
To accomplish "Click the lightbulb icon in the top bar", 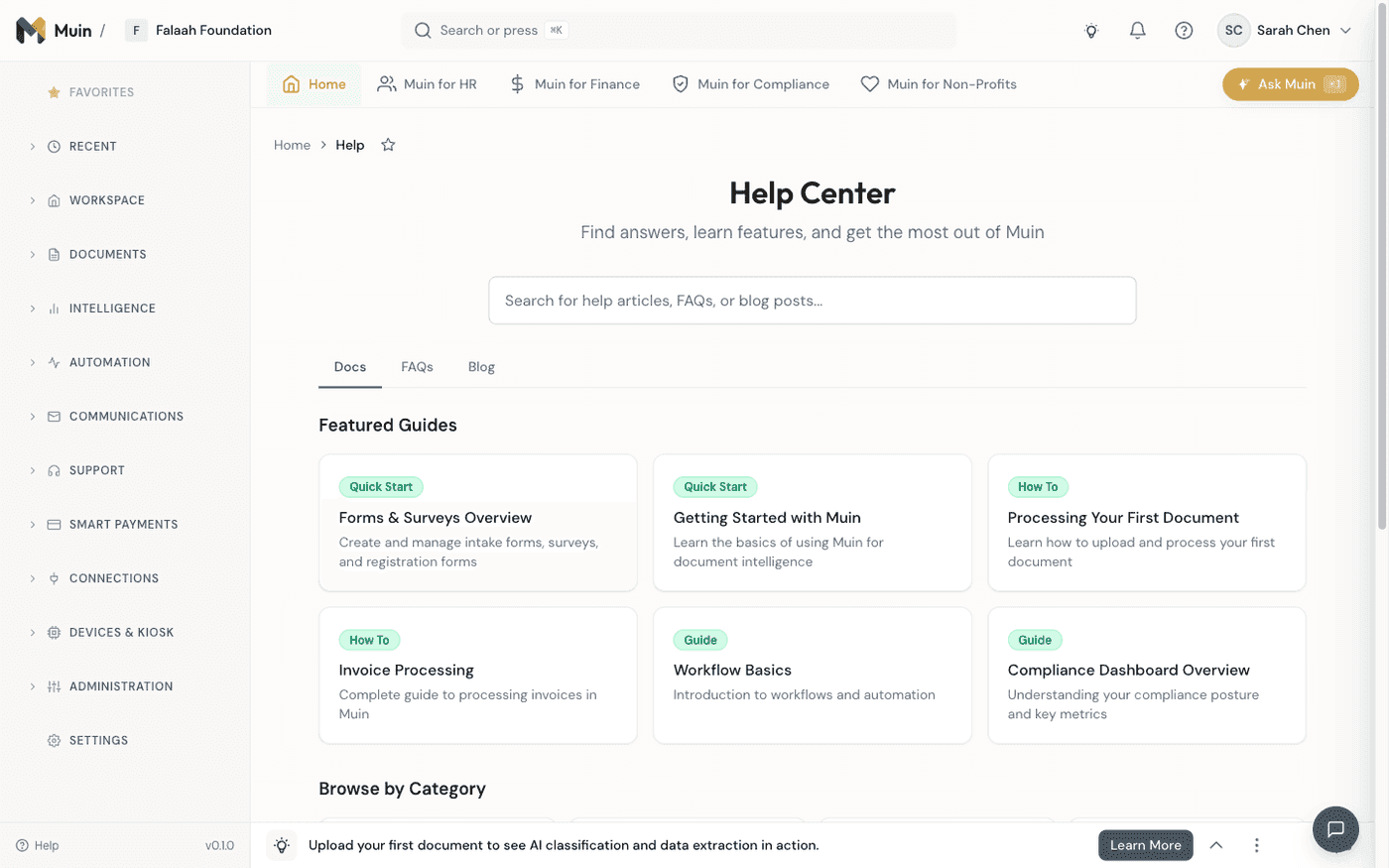I will 1090,31.
